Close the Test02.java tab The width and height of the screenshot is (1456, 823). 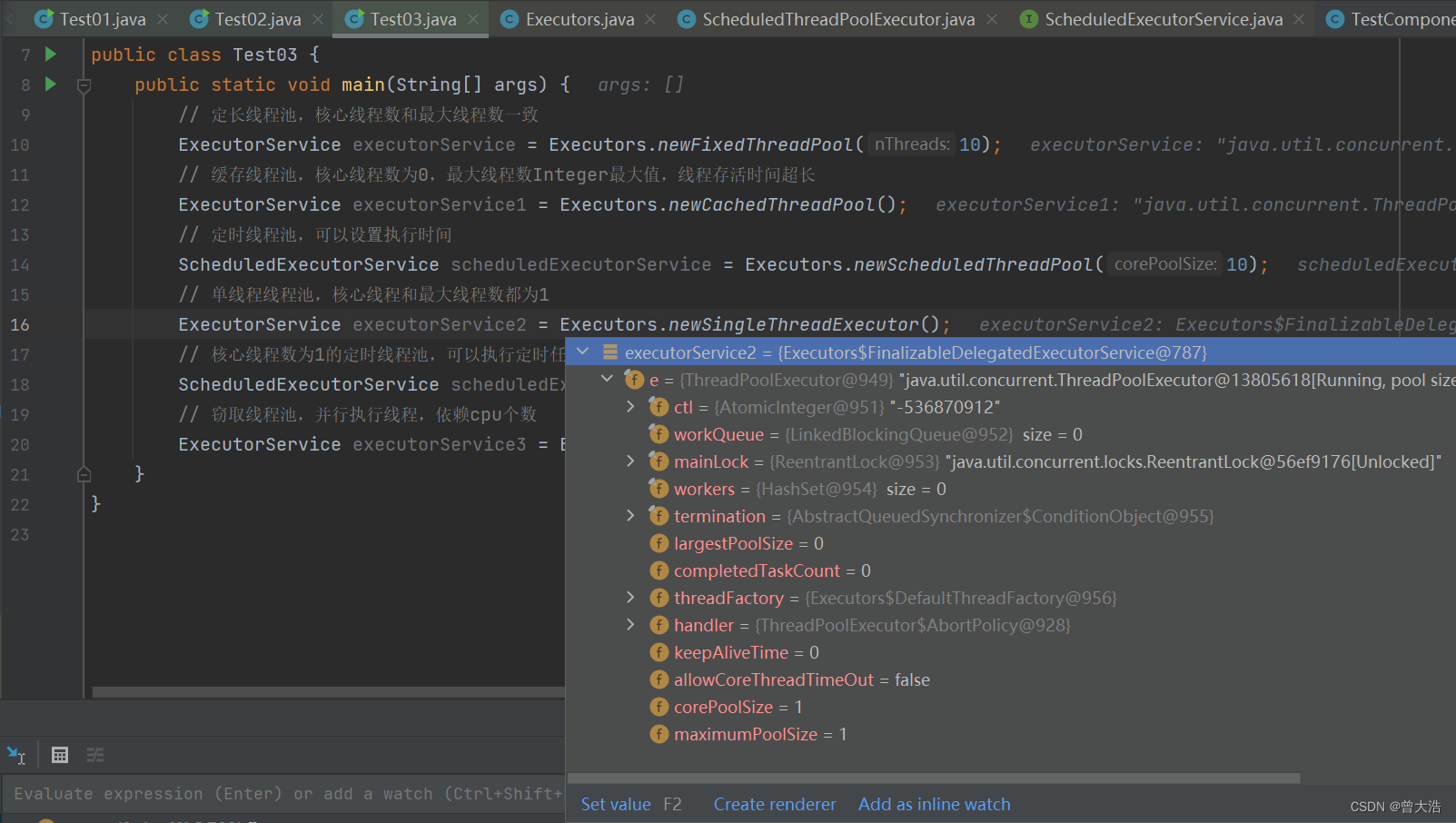tap(318, 19)
